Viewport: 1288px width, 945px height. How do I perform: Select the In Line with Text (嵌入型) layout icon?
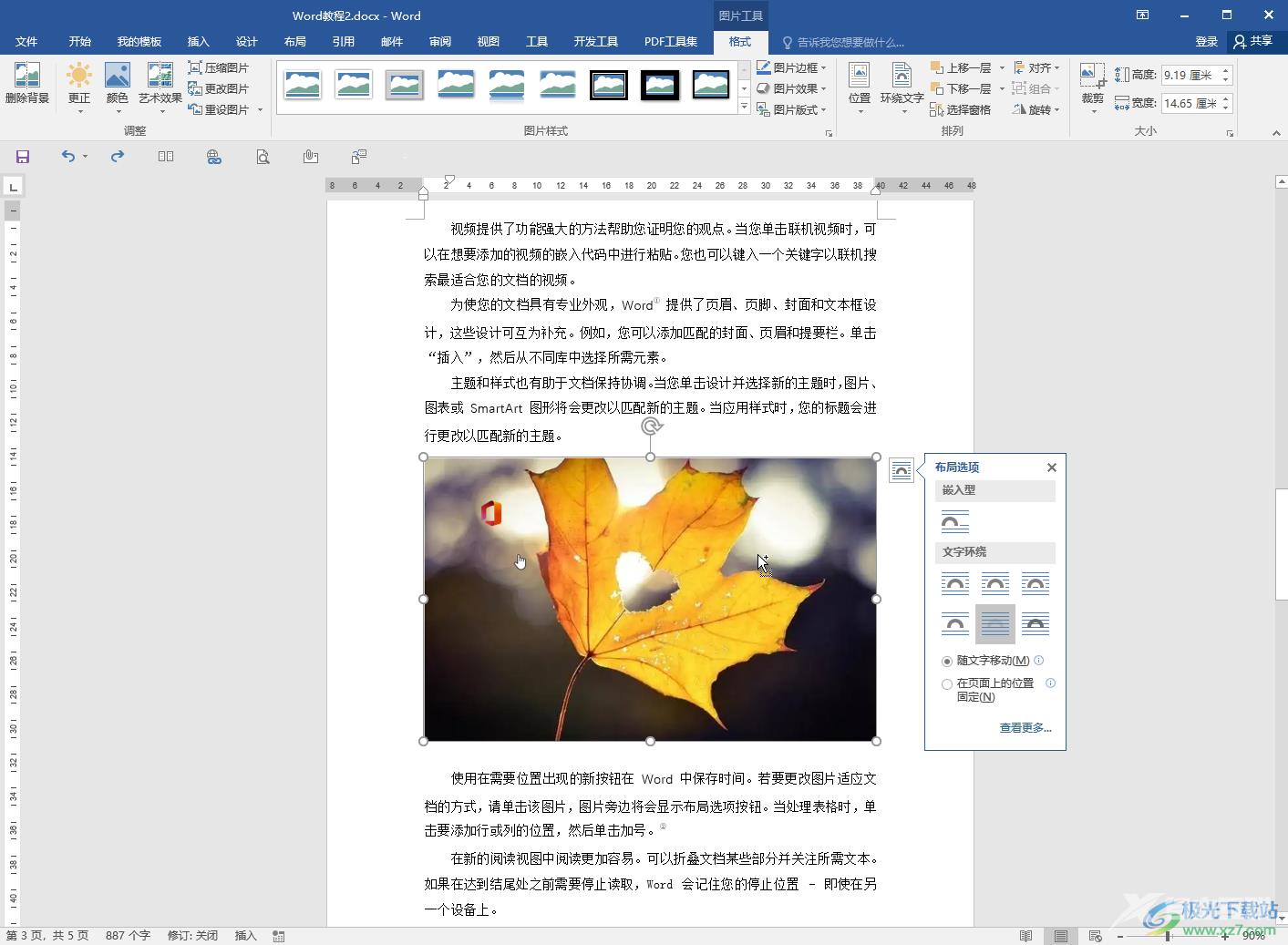tap(955, 521)
